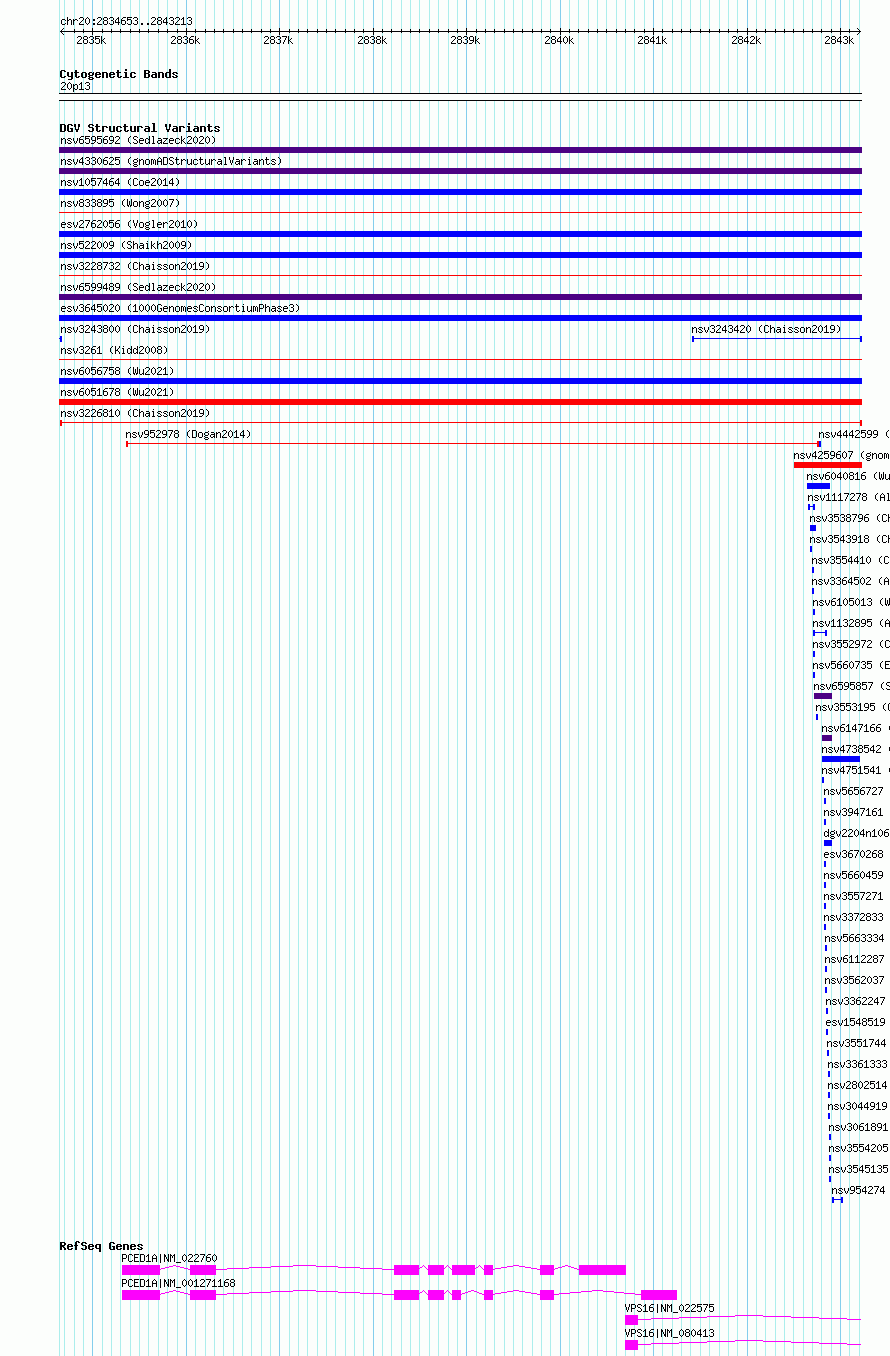Click the nsv522009 (Shaikh2009) label

(x=126, y=245)
